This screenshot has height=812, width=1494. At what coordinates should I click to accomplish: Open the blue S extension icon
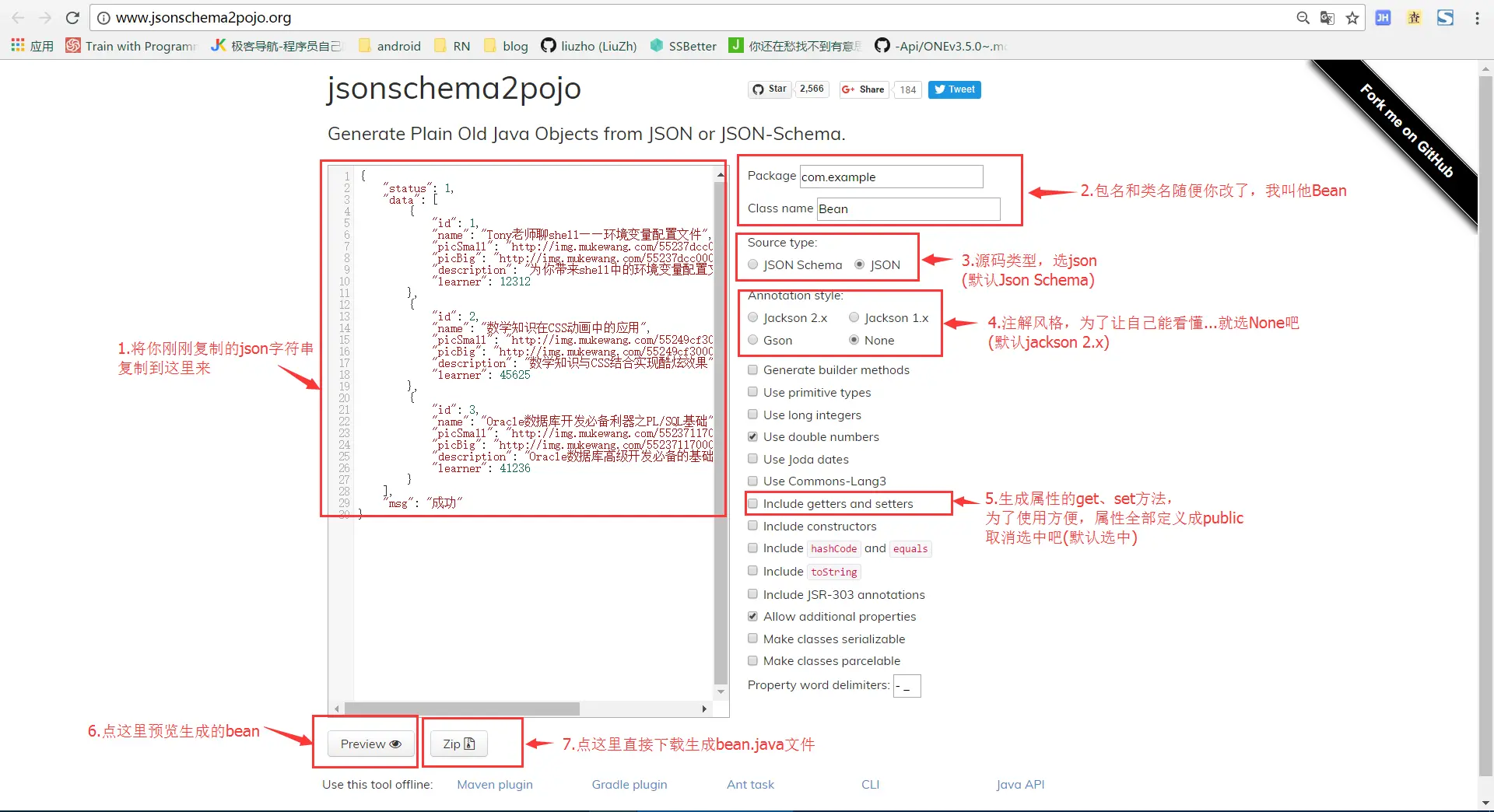[x=1445, y=18]
